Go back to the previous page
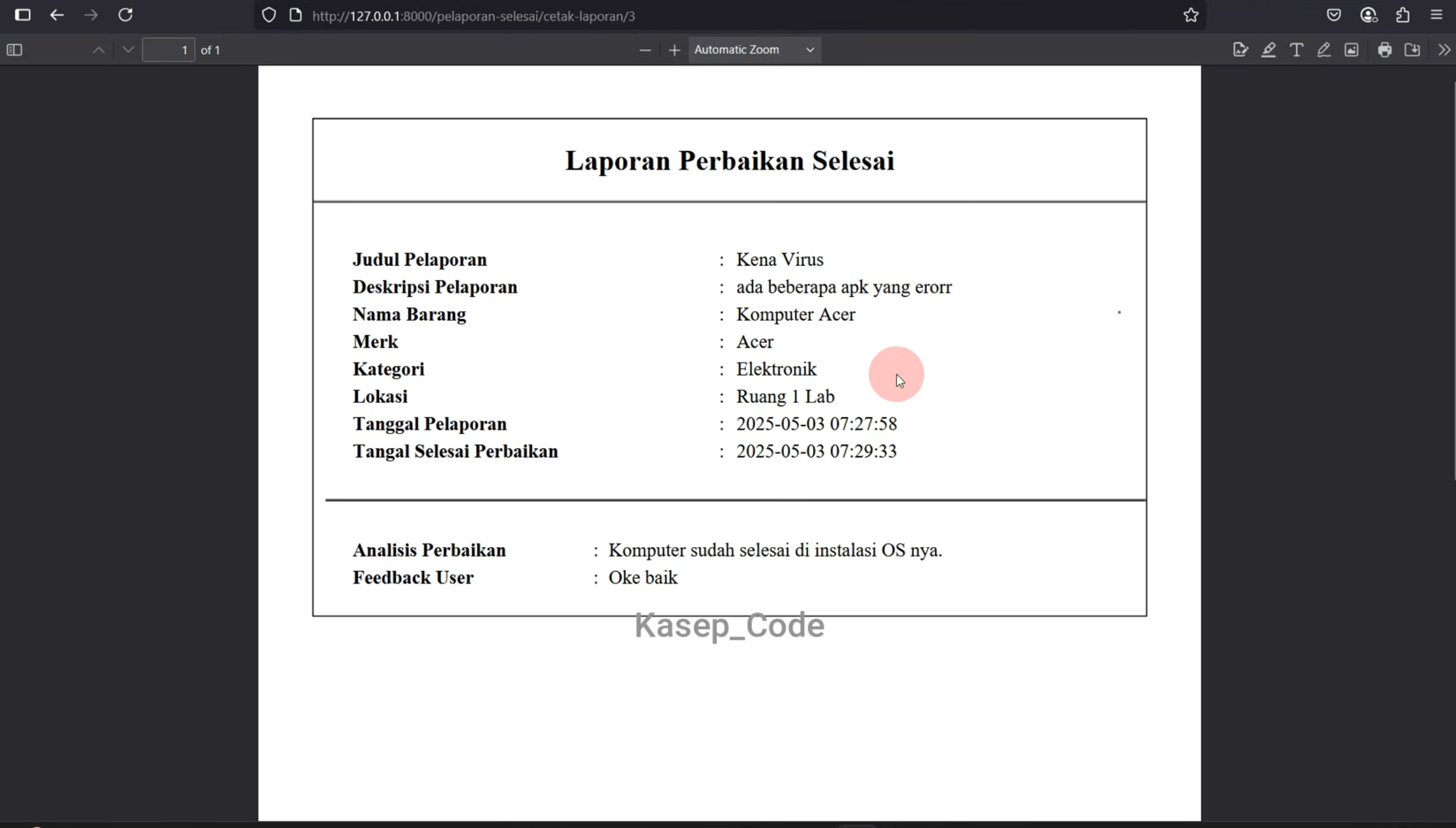Screen dimensions: 1456x828 [57, 15]
